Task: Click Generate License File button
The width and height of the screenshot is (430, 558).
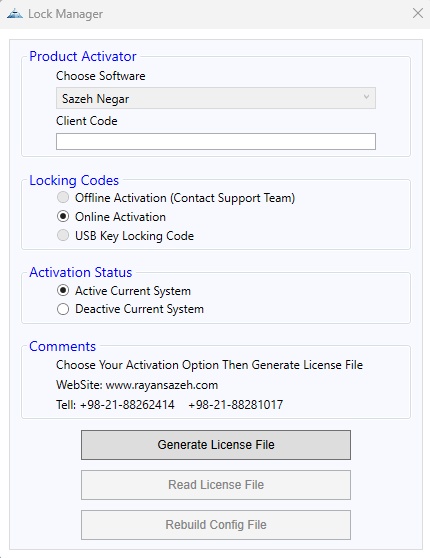Action: [x=216, y=445]
